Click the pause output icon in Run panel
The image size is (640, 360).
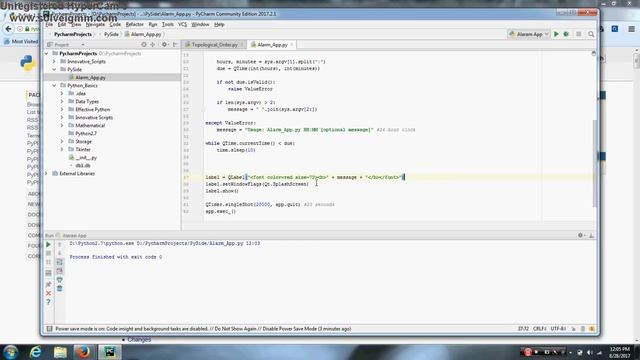click(x=48, y=262)
